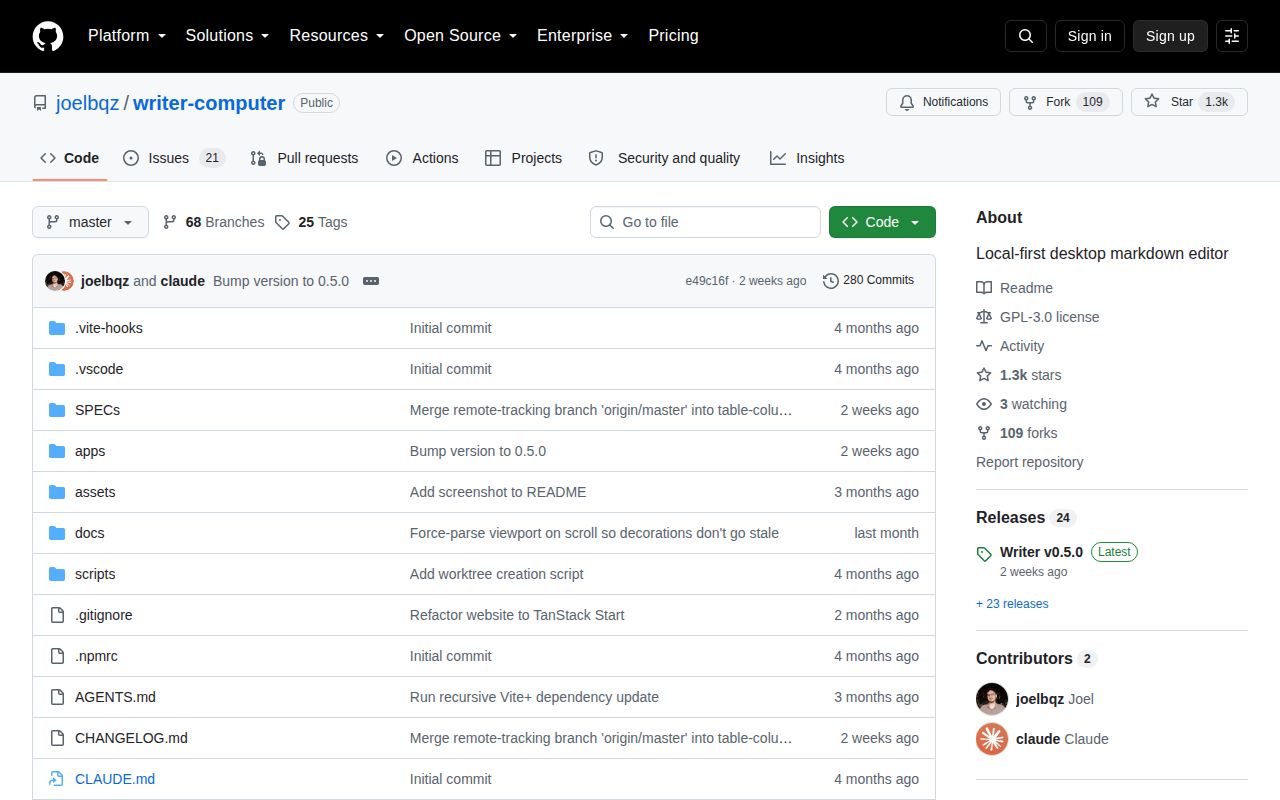Click the CHANGELOG.md file icon
1280x800 pixels.
point(57,738)
